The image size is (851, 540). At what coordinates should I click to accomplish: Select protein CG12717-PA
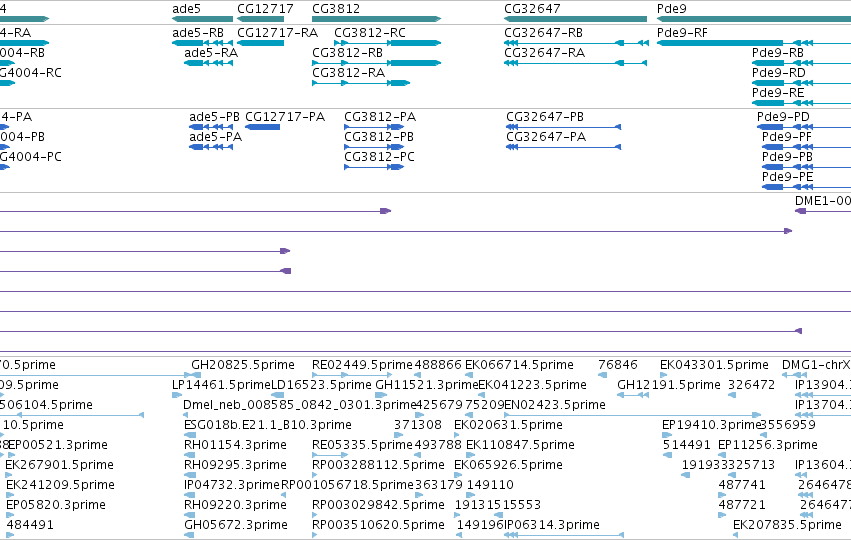click(x=285, y=117)
